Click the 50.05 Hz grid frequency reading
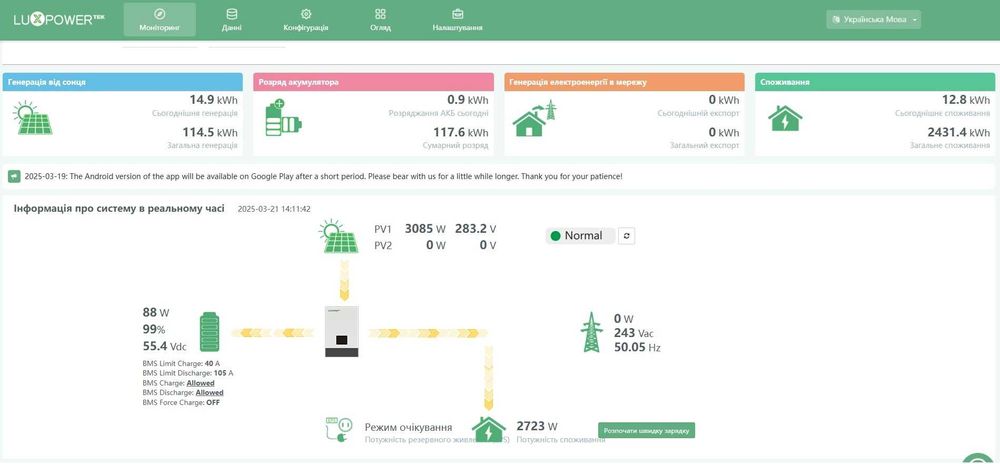Screen dimensions: 1000x464 pyautogui.click(x=637, y=348)
